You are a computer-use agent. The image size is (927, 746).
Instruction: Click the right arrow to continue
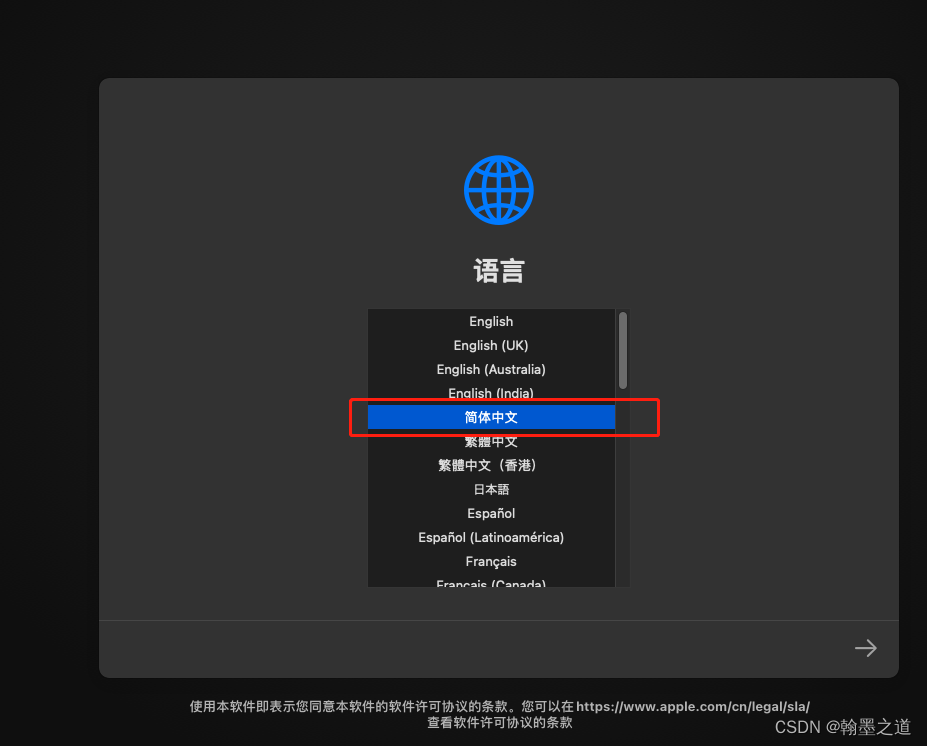coord(864,648)
